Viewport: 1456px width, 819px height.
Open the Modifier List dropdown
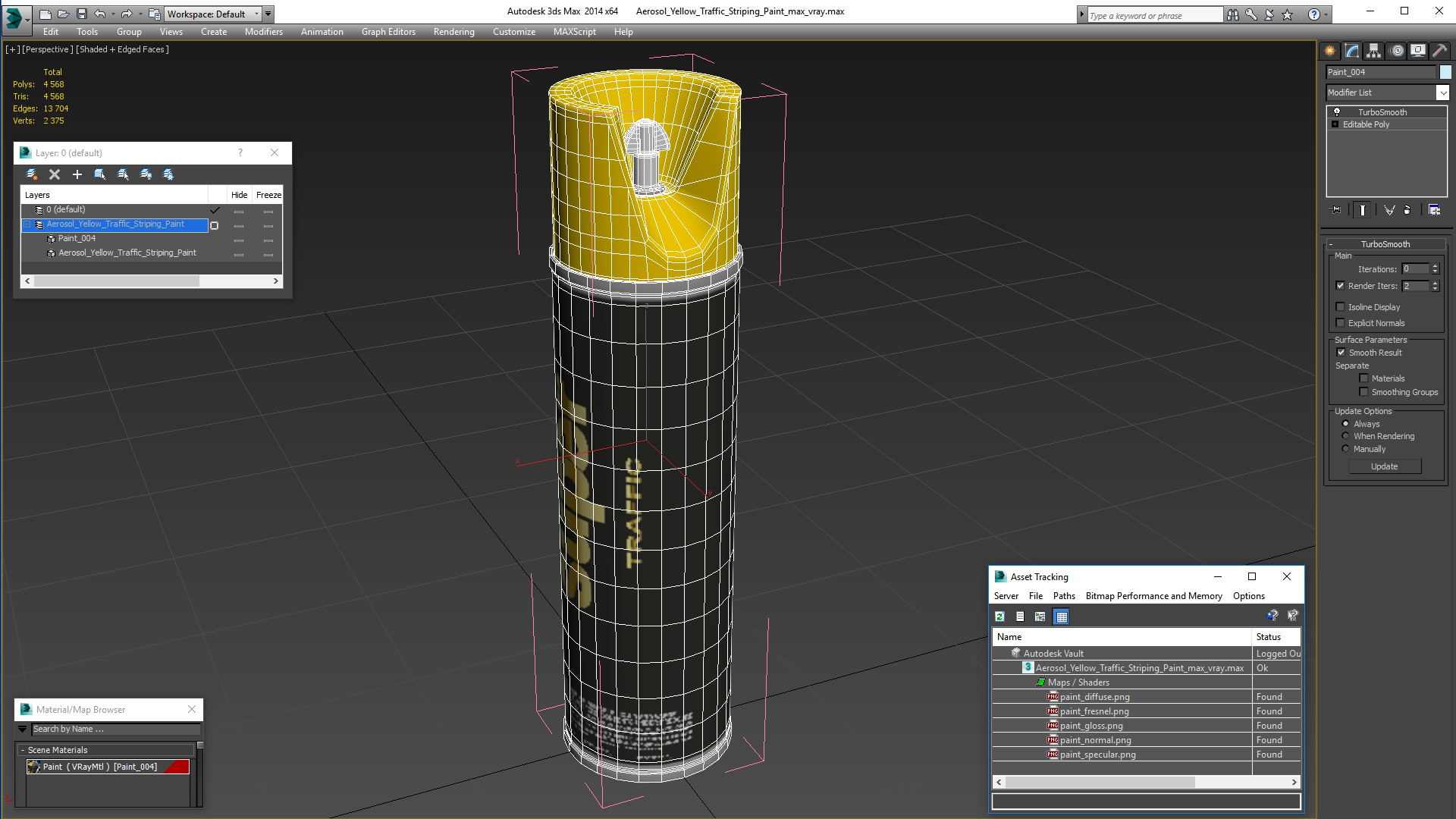(x=1442, y=93)
